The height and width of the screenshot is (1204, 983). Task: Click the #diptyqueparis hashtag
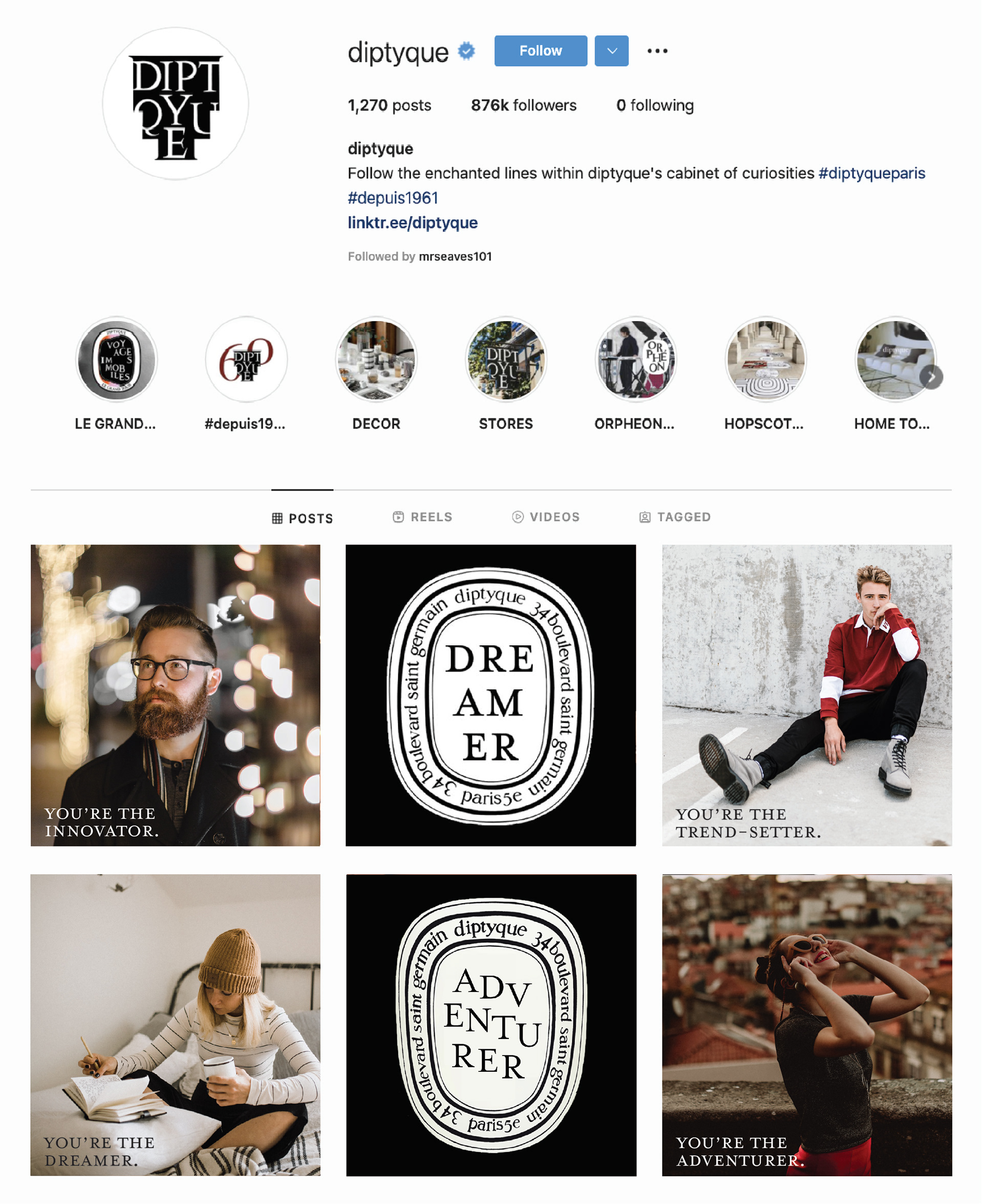[872, 173]
